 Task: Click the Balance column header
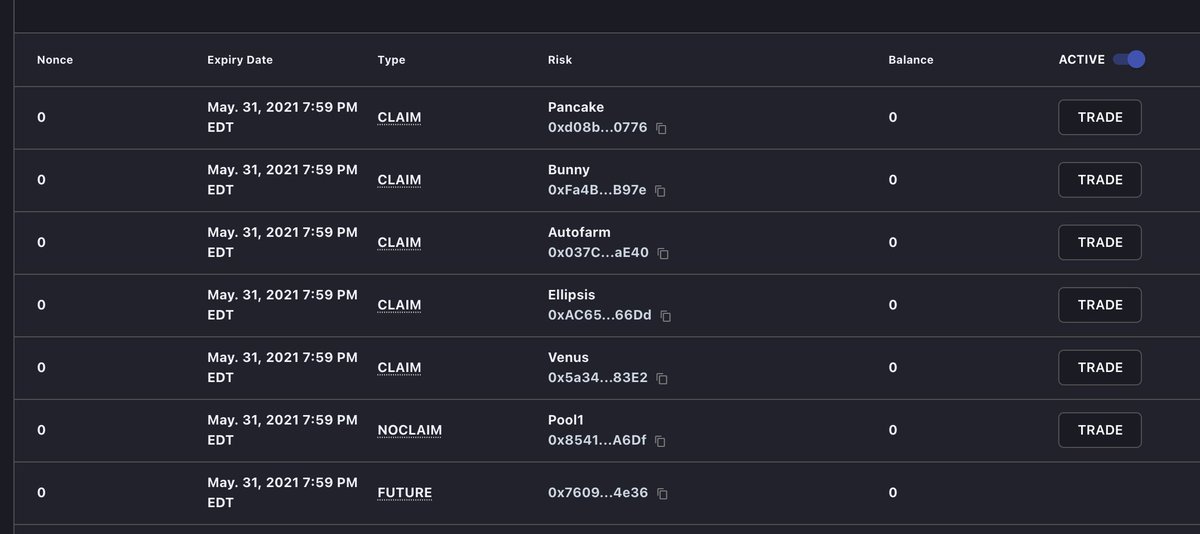911,60
